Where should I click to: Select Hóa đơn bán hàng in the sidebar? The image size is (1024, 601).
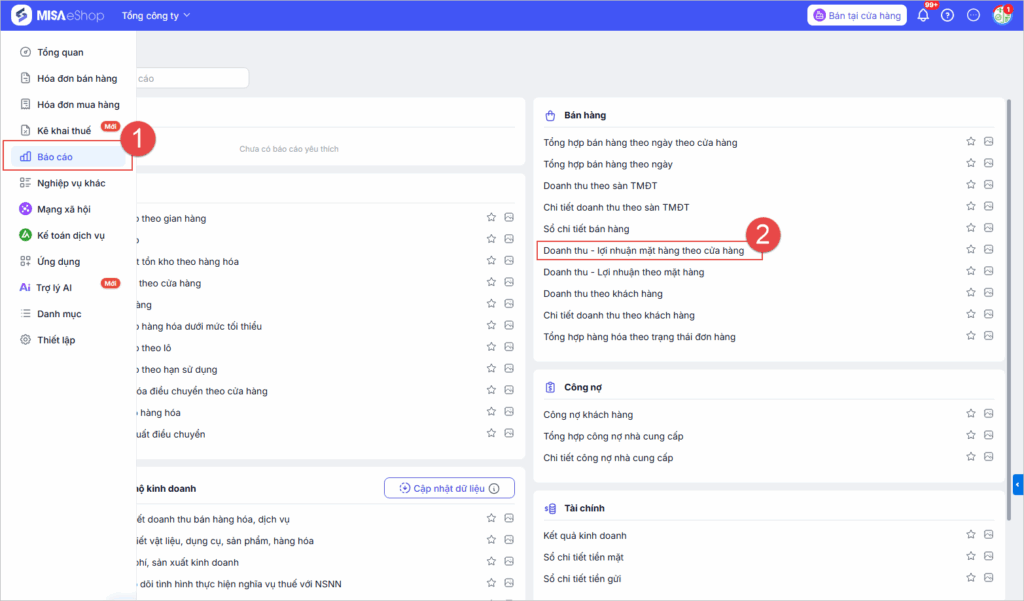tap(76, 78)
